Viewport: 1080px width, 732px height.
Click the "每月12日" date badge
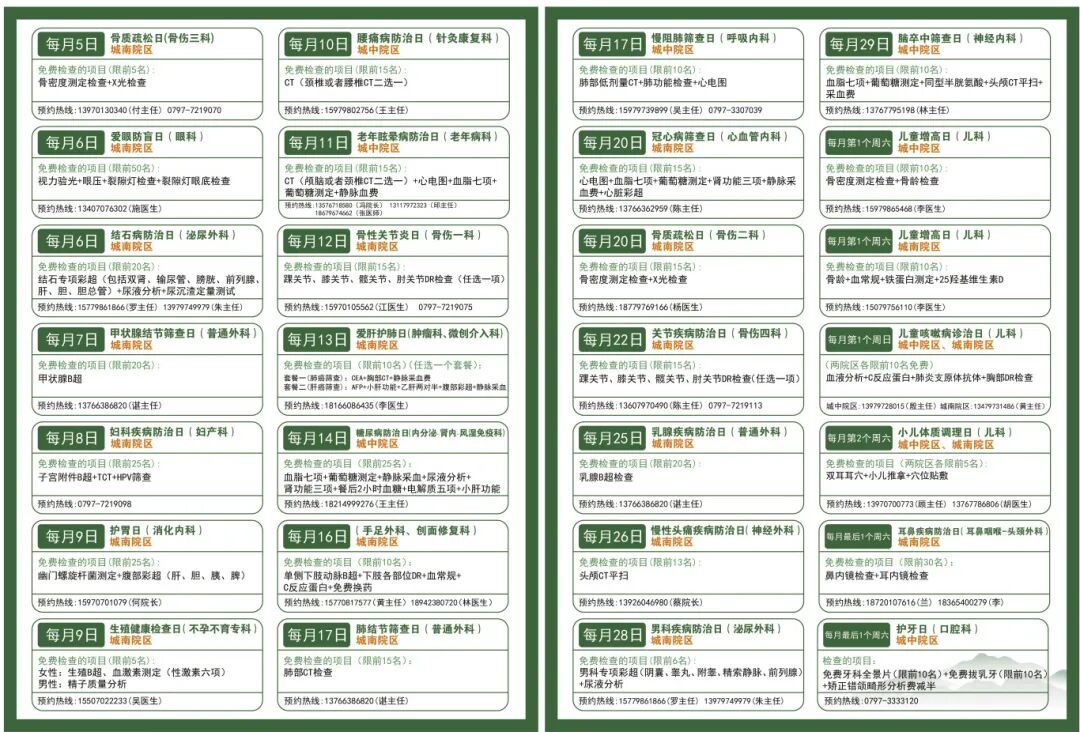317,242
